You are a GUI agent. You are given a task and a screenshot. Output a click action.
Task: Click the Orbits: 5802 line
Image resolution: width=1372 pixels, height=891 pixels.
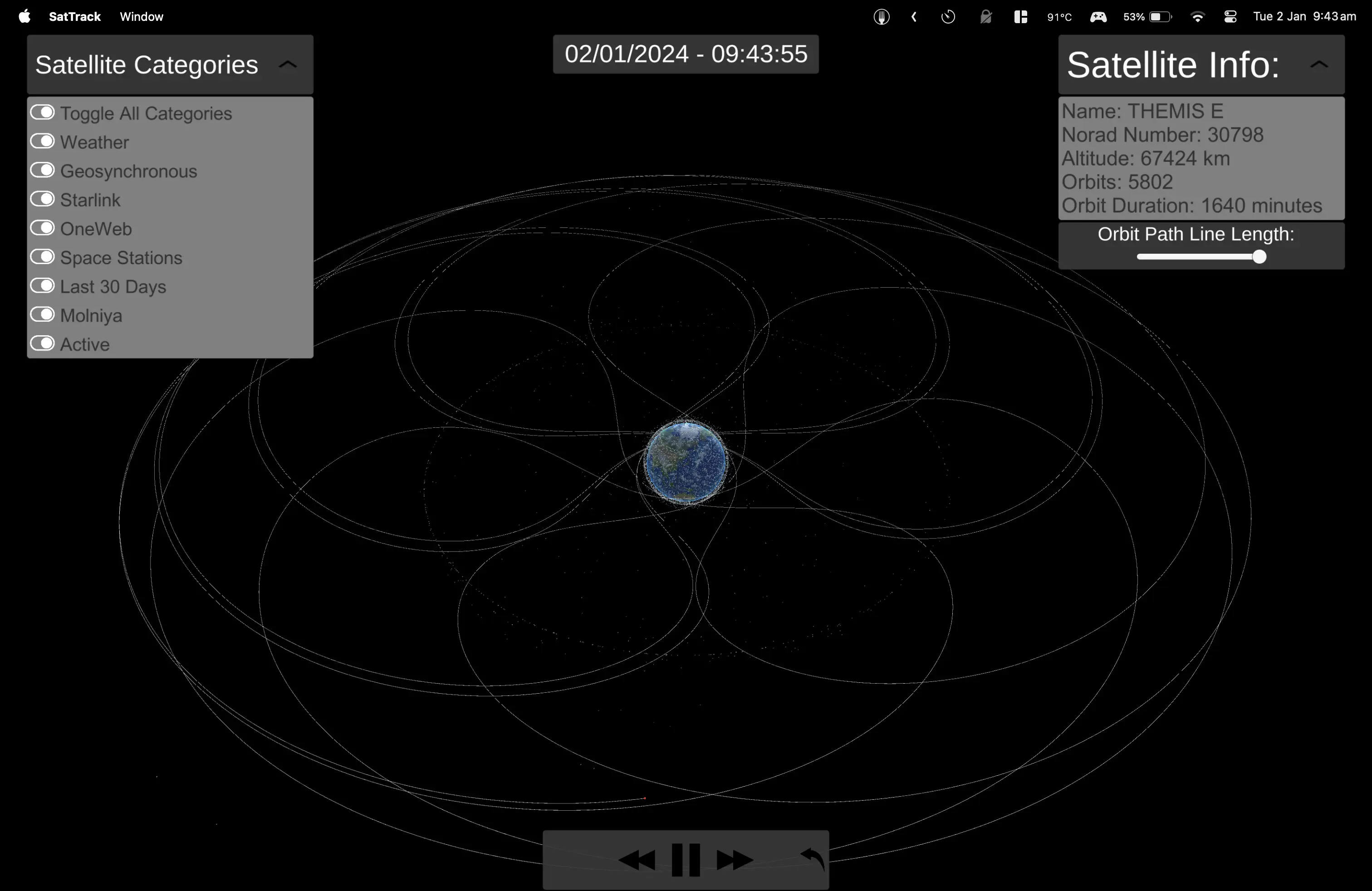[x=1117, y=182]
